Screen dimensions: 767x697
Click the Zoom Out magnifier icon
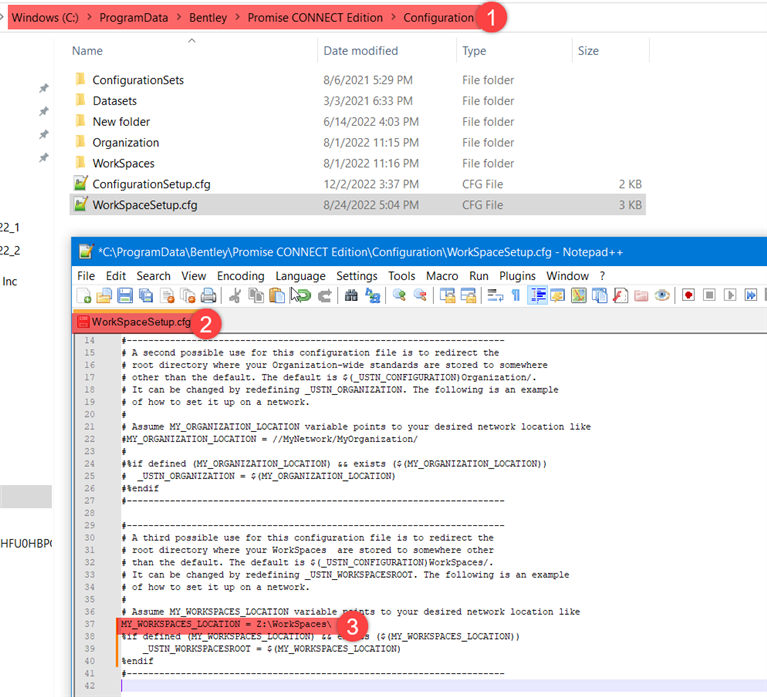[420, 295]
